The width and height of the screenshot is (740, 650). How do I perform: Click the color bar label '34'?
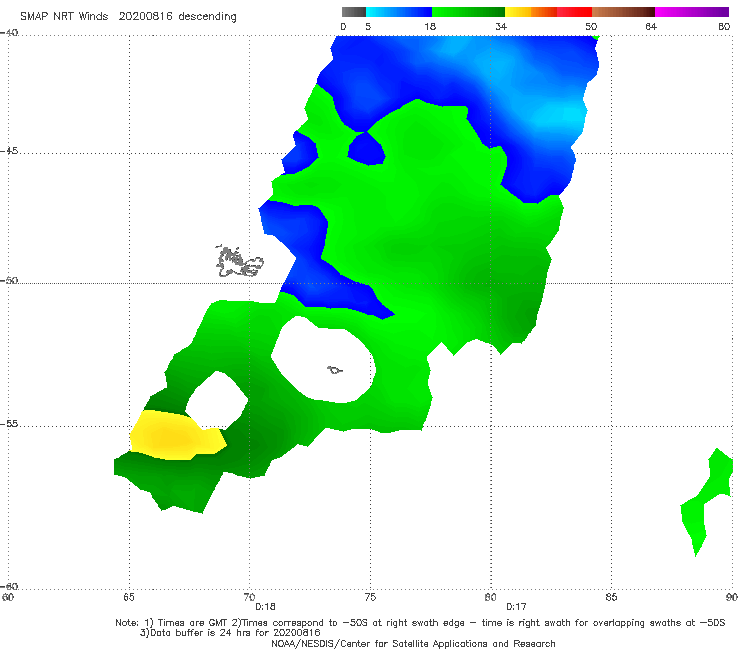(x=501, y=26)
